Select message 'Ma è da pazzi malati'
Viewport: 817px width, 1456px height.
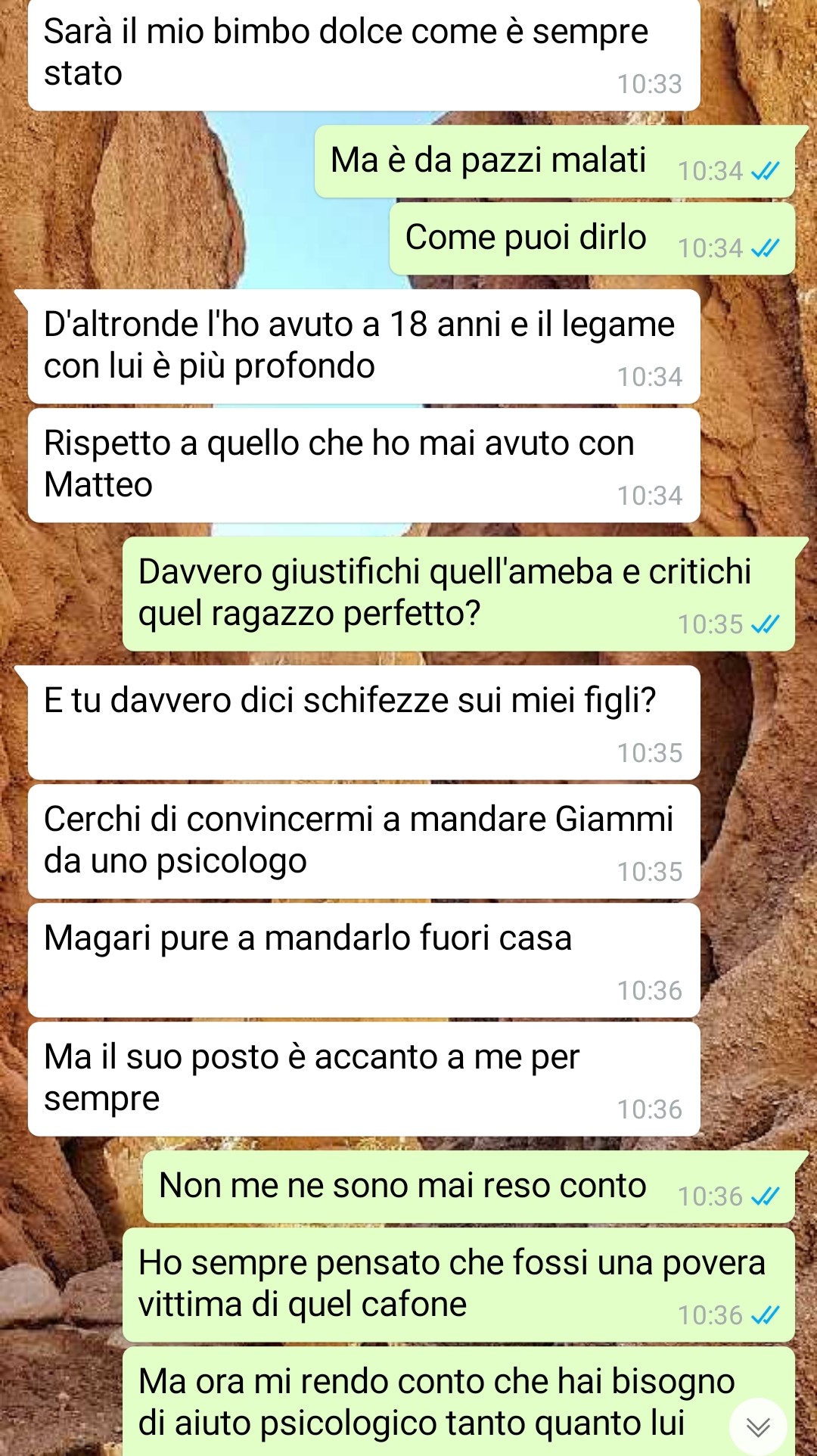[x=555, y=162]
